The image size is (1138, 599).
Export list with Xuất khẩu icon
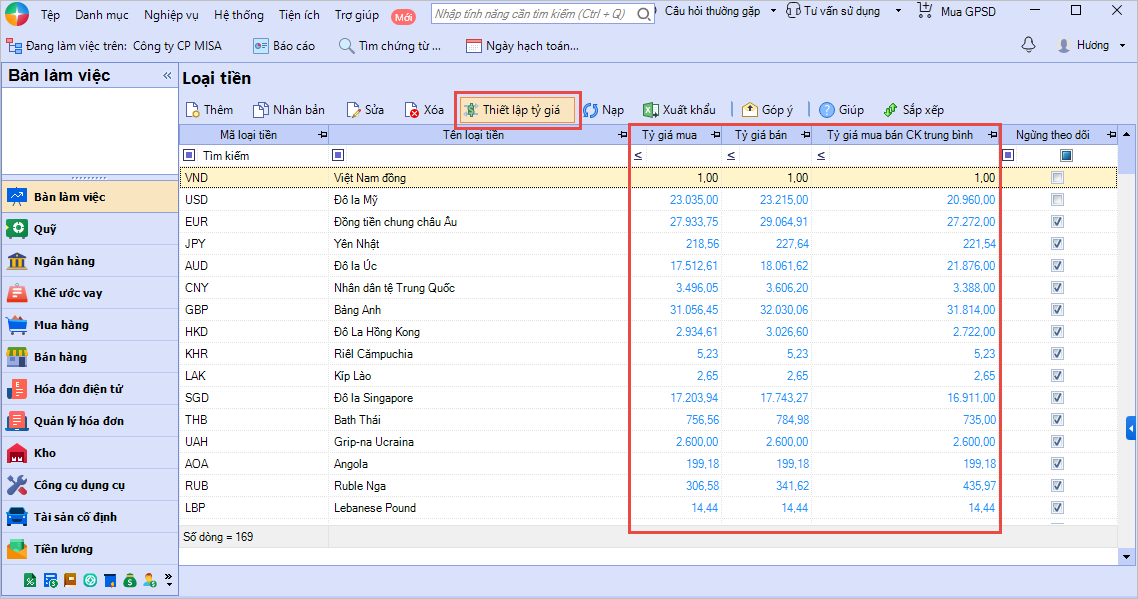pos(650,110)
